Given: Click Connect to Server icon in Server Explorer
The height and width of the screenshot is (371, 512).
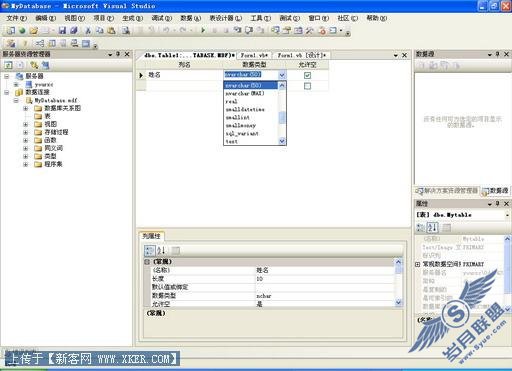Looking at the screenshot, I should [45, 65].
